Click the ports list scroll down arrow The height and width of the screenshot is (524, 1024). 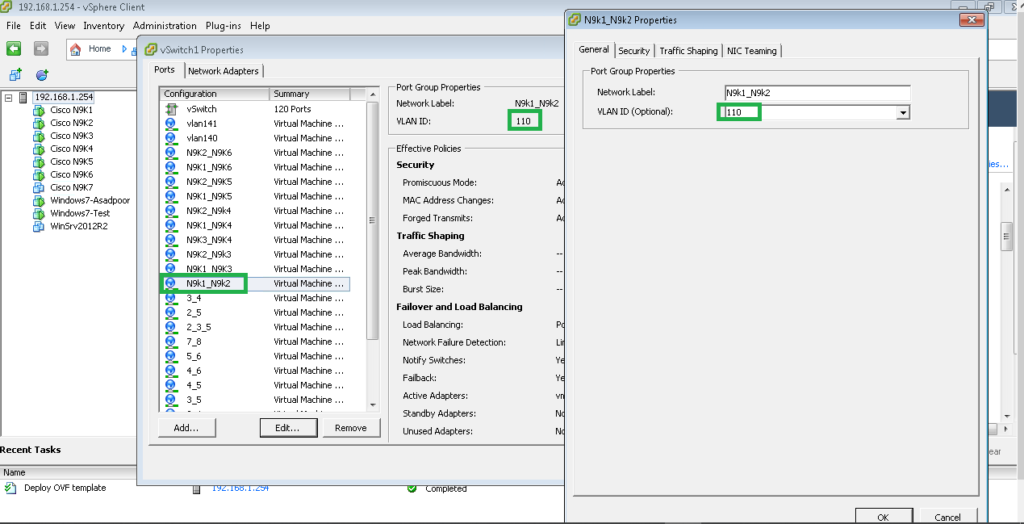click(373, 405)
